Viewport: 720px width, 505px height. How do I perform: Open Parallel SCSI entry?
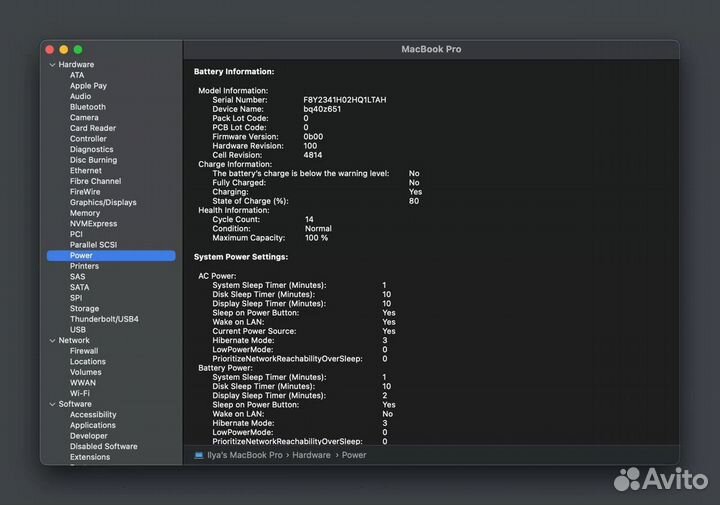click(93, 245)
